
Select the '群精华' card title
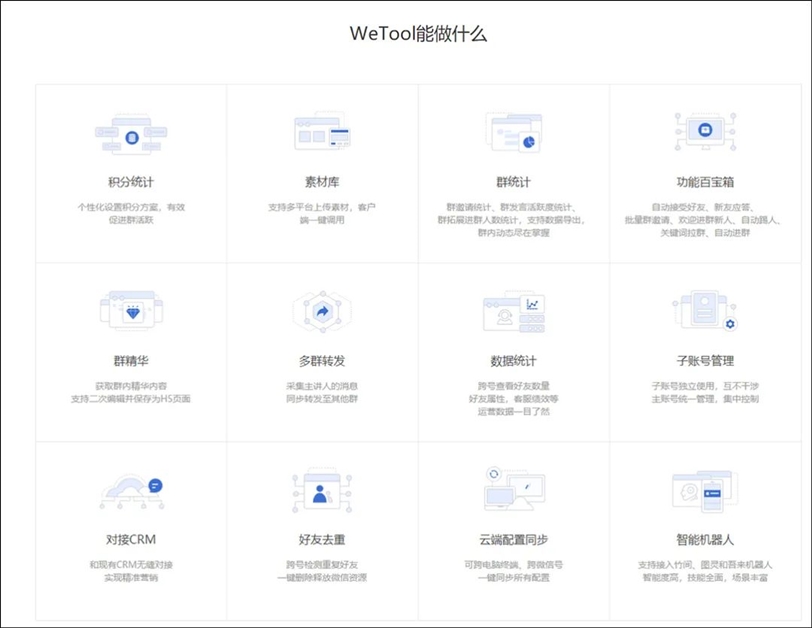[131, 360]
